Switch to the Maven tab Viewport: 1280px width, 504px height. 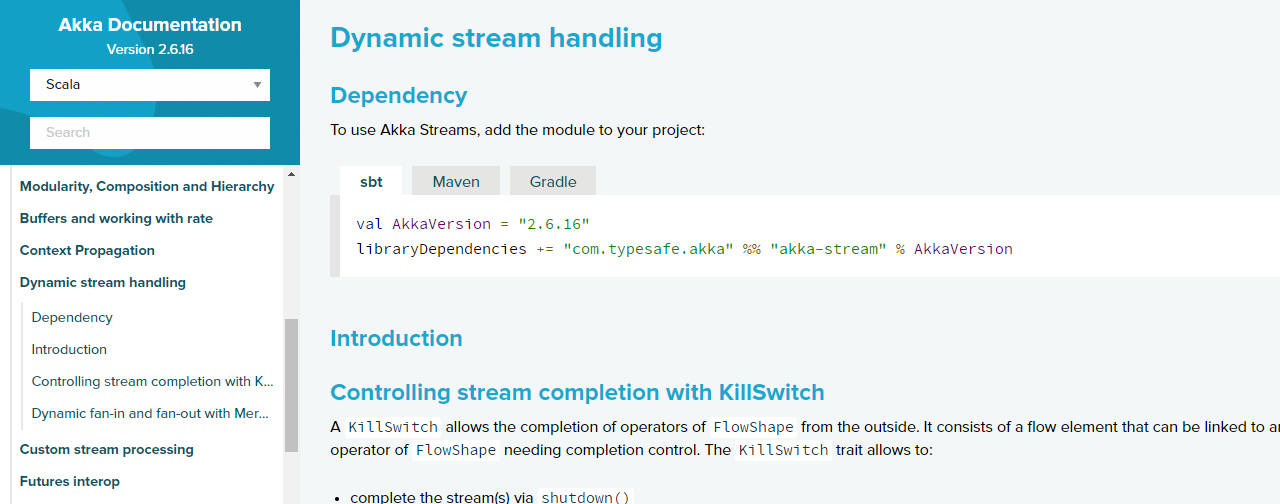tap(456, 181)
